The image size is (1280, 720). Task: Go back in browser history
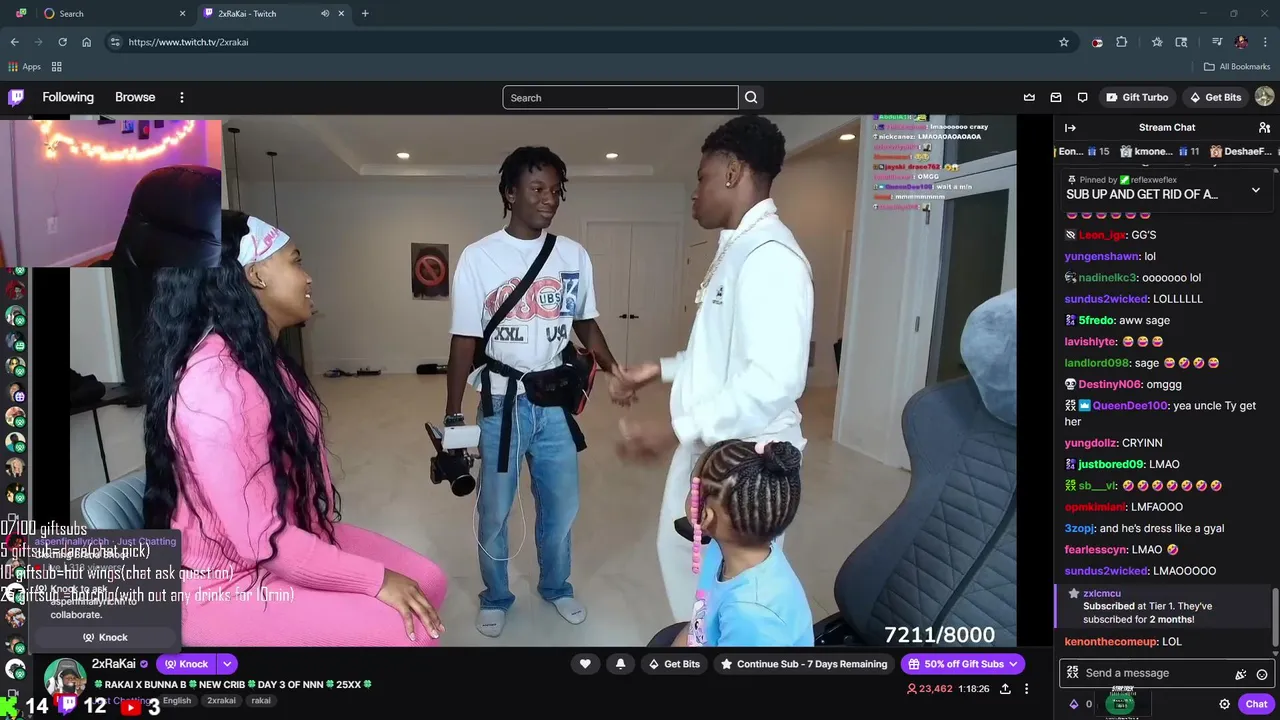(14, 42)
